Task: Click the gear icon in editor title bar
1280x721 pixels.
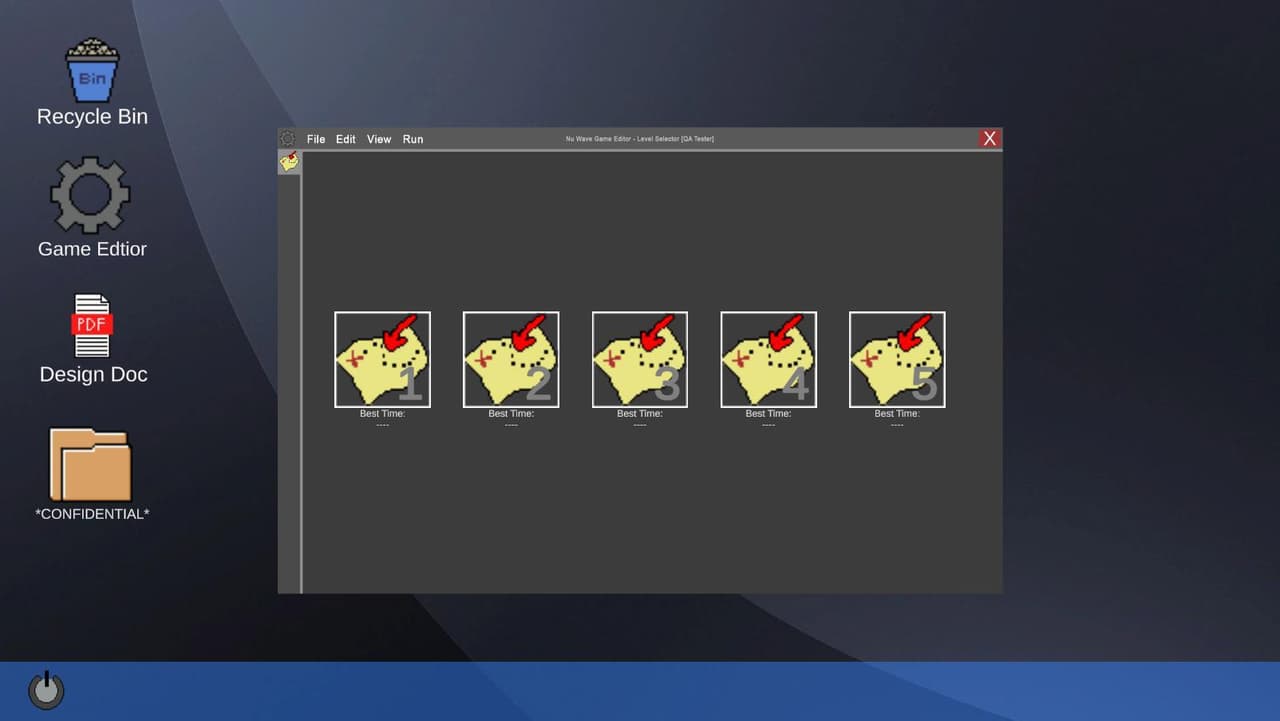Action: coord(288,139)
